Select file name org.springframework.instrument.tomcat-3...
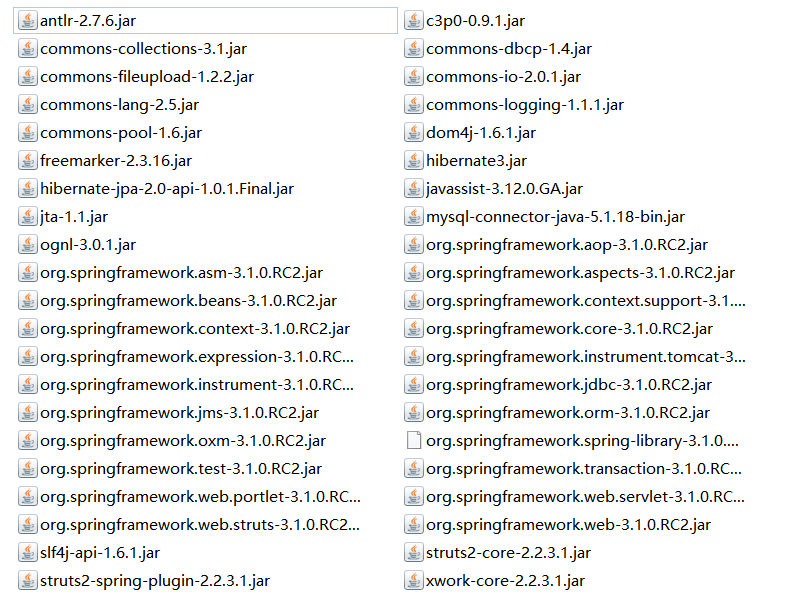The width and height of the screenshot is (802, 607). (586, 356)
